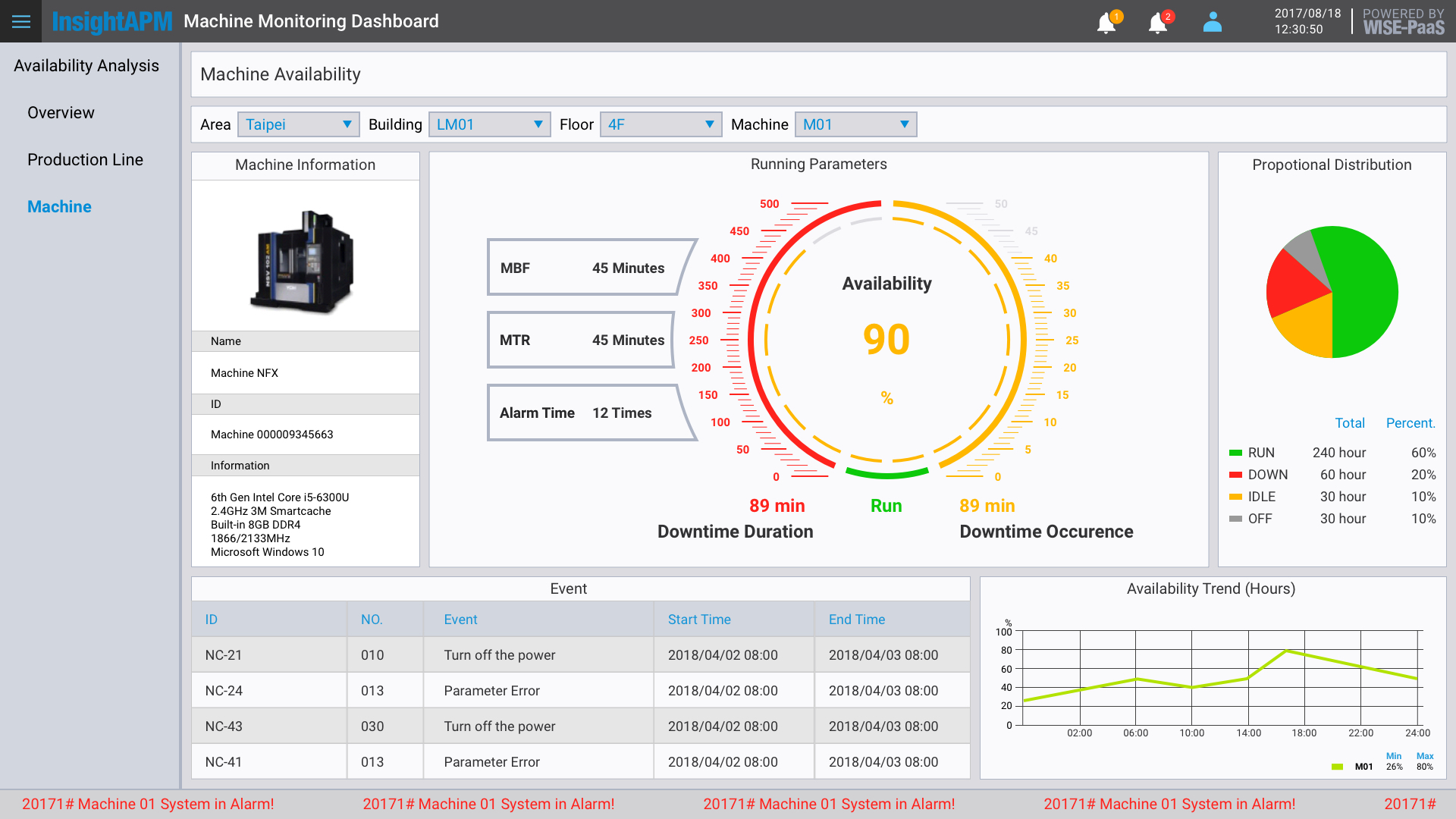Click the machine photo thumbnail
Image resolution: width=1456 pixels, height=819 pixels.
coord(303,262)
